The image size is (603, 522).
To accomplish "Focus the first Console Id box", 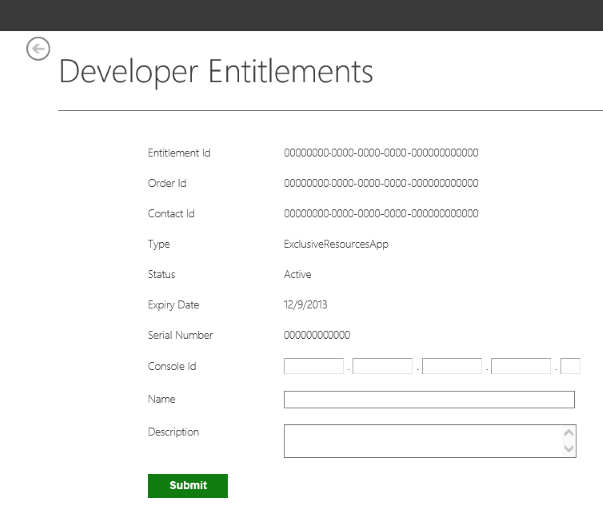I will pyautogui.click(x=314, y=366).
